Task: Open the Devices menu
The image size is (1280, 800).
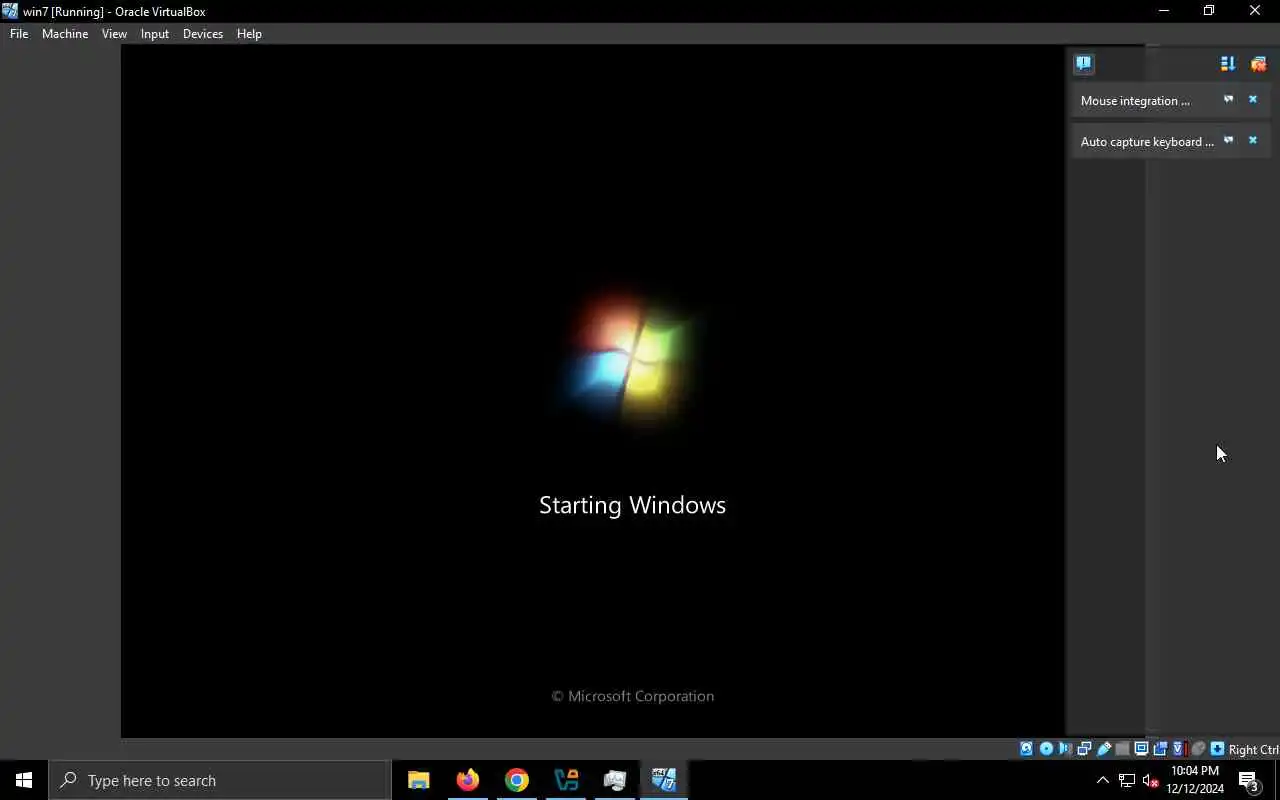Action: point(203,33)
